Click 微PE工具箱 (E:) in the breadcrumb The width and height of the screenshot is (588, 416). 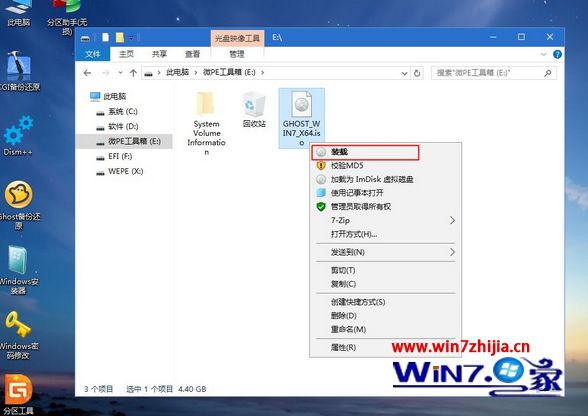point(229,72)
